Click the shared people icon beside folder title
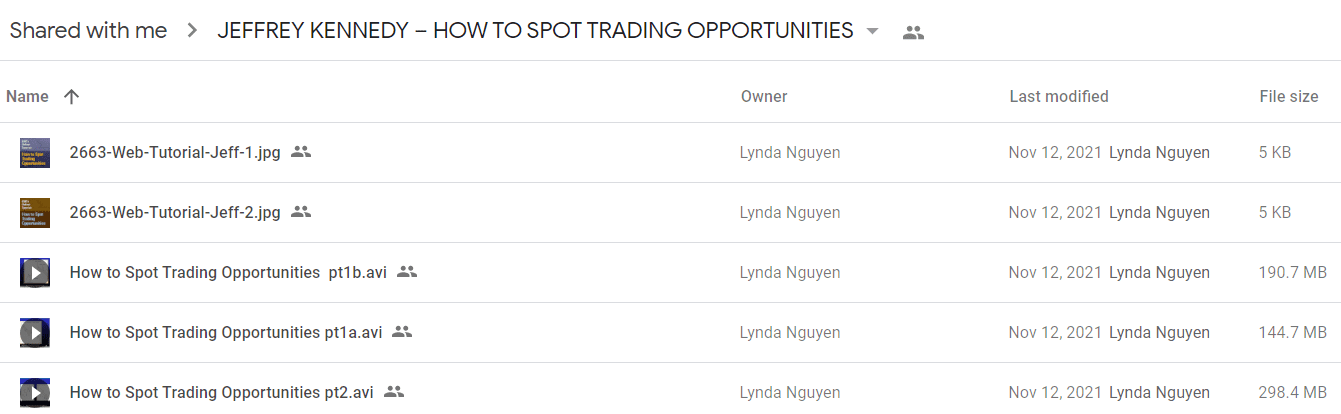 pos(913,32)
